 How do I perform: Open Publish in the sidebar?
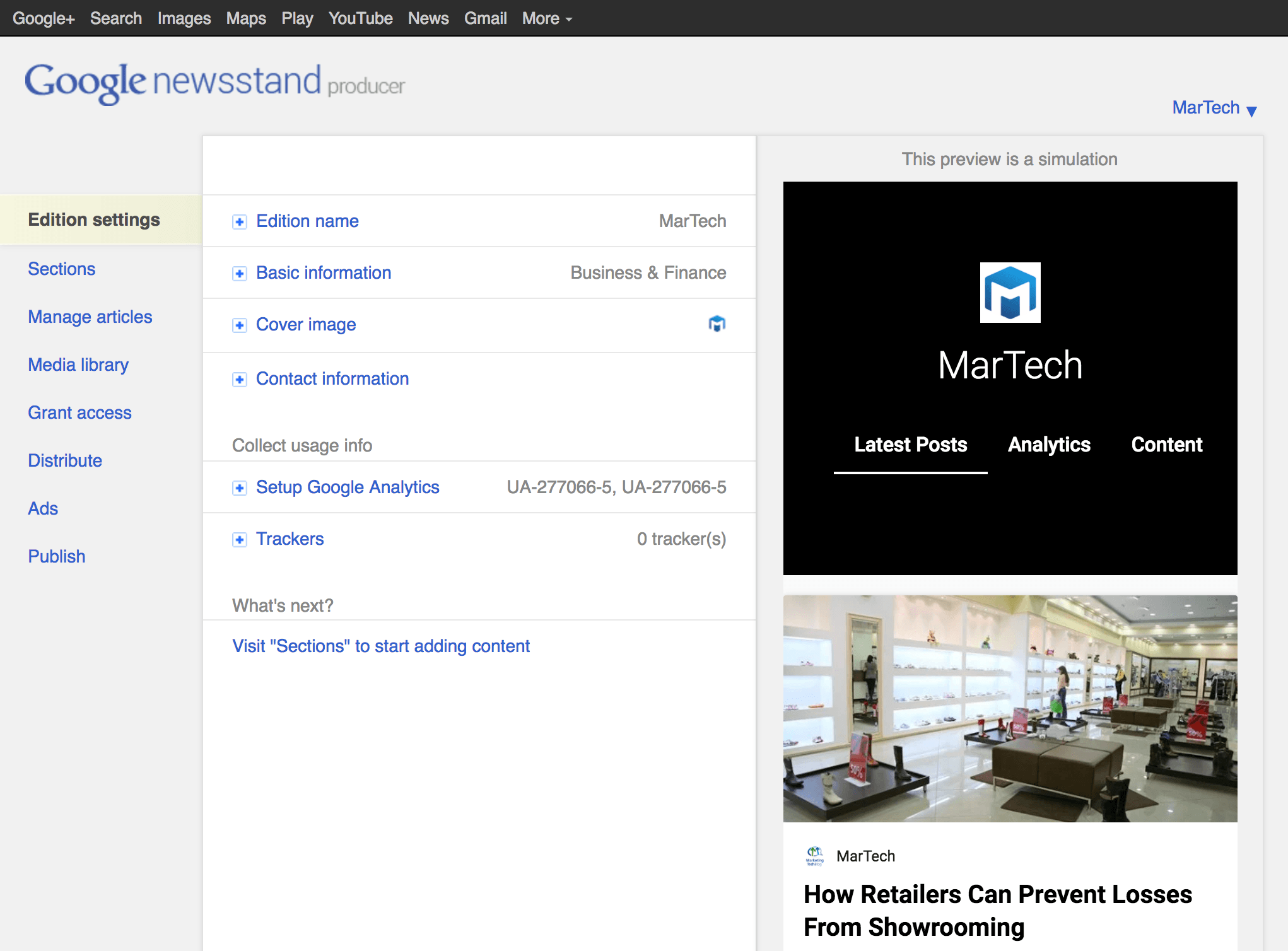pos(57,556)
